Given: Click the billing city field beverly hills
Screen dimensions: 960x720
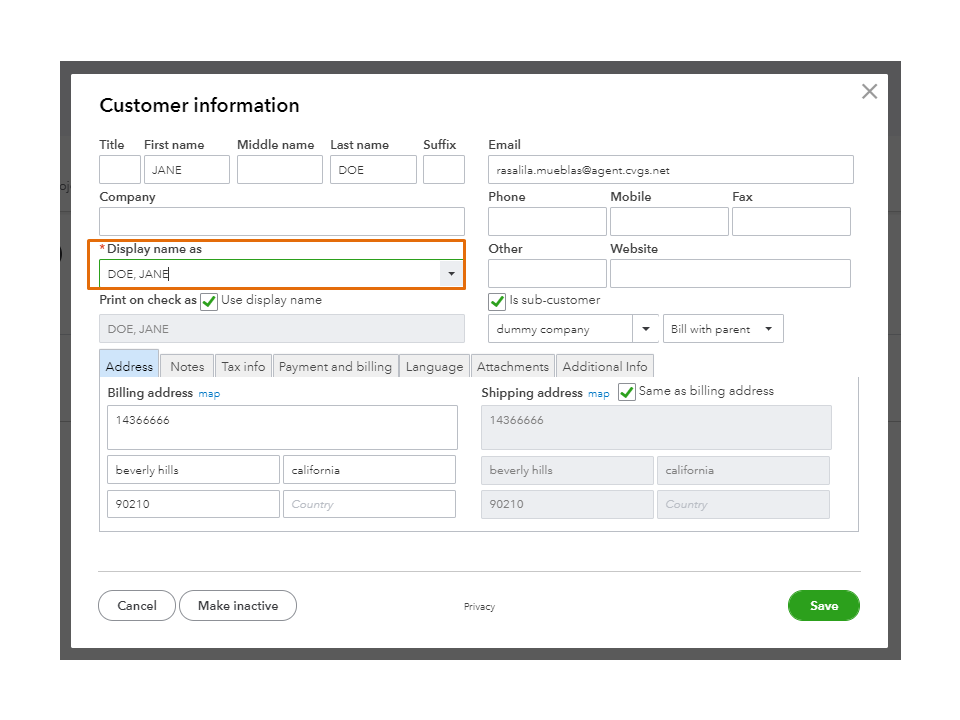Looking at the screenshot, I should click(x=193, y=470).
